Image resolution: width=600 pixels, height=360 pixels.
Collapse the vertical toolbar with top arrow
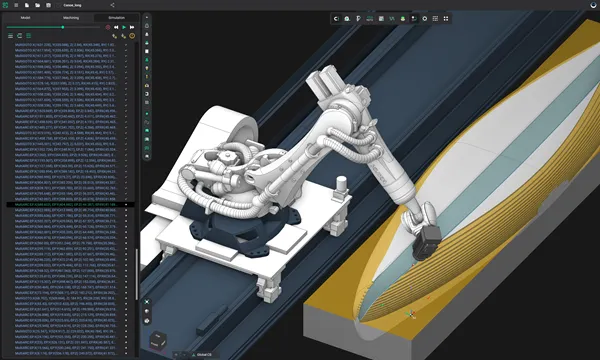click(147, 17)
